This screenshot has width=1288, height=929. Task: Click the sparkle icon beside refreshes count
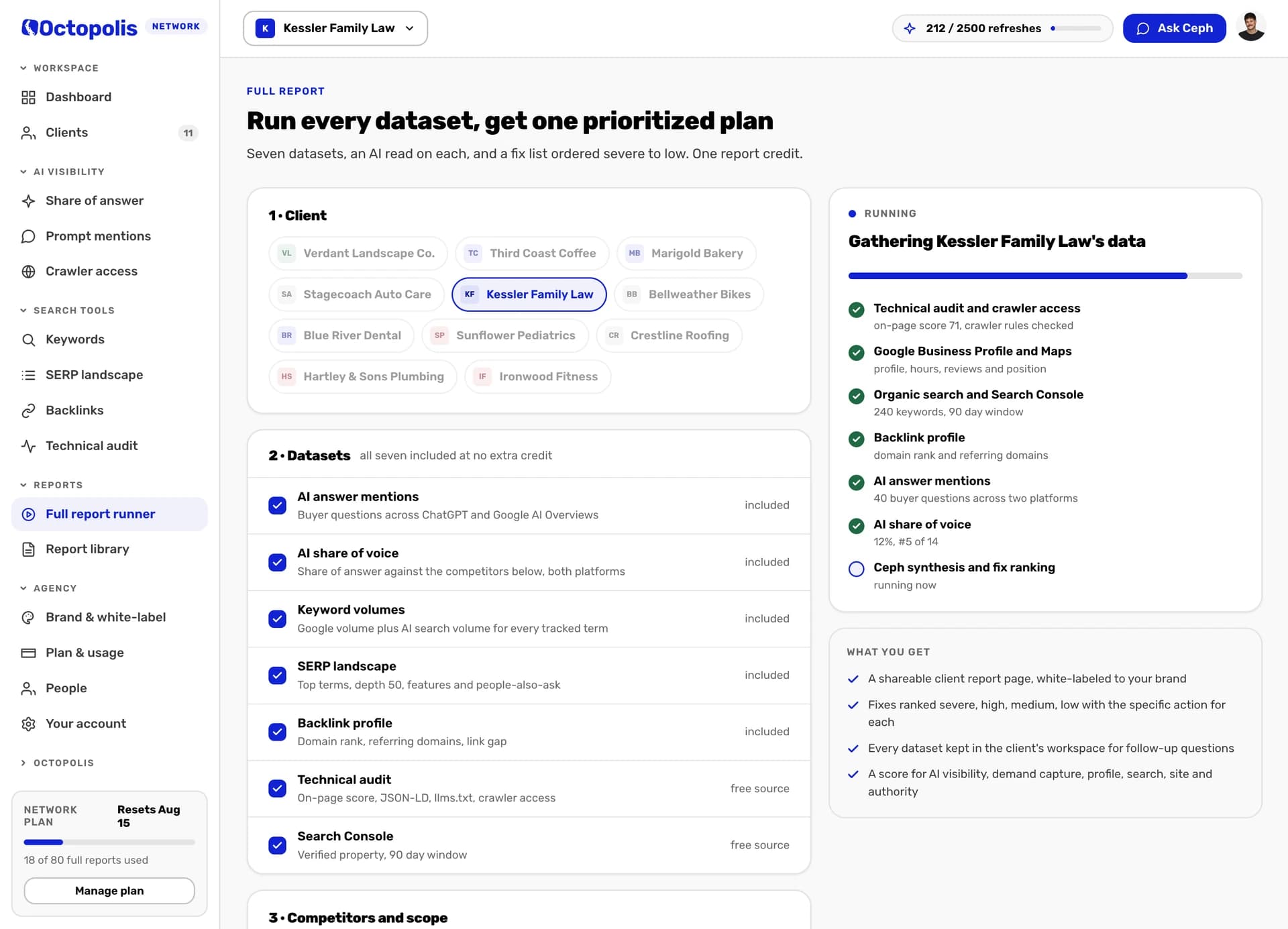(910, 28)
